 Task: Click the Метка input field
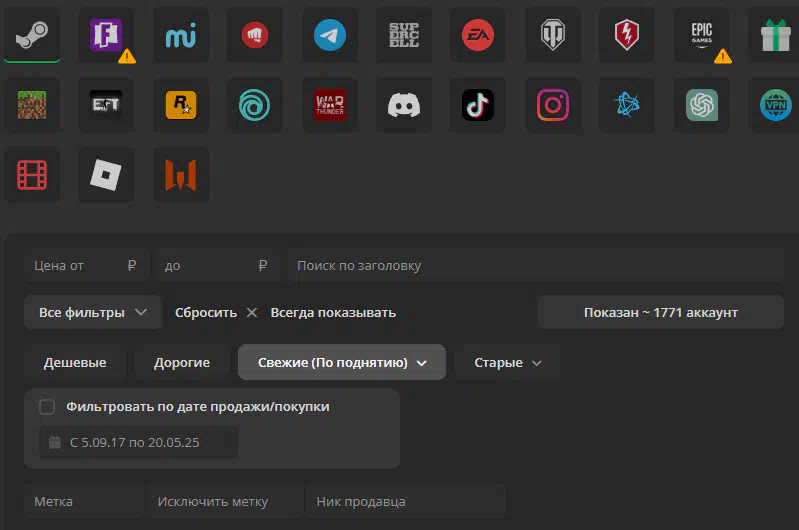[x=85, y=501]
